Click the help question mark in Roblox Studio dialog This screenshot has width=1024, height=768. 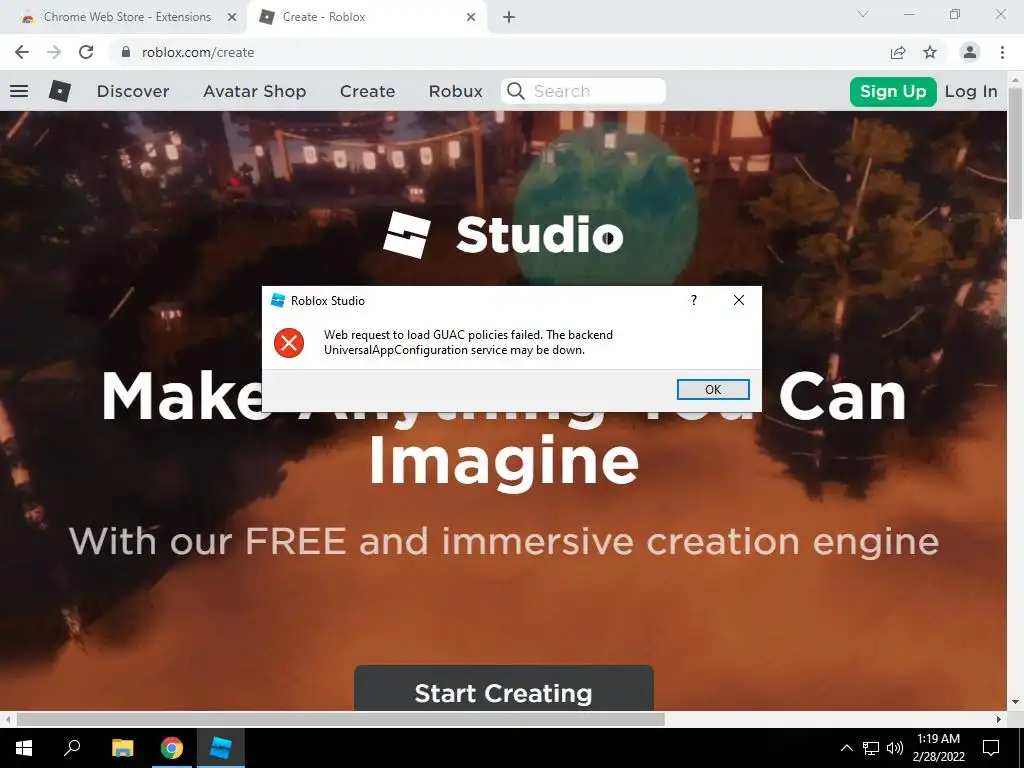(x=694, y=300)
